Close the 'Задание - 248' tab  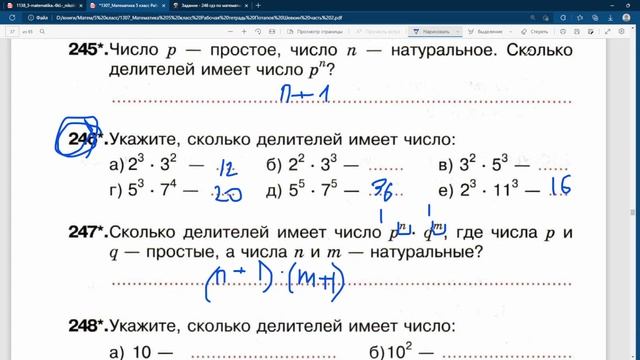(246, 6)
